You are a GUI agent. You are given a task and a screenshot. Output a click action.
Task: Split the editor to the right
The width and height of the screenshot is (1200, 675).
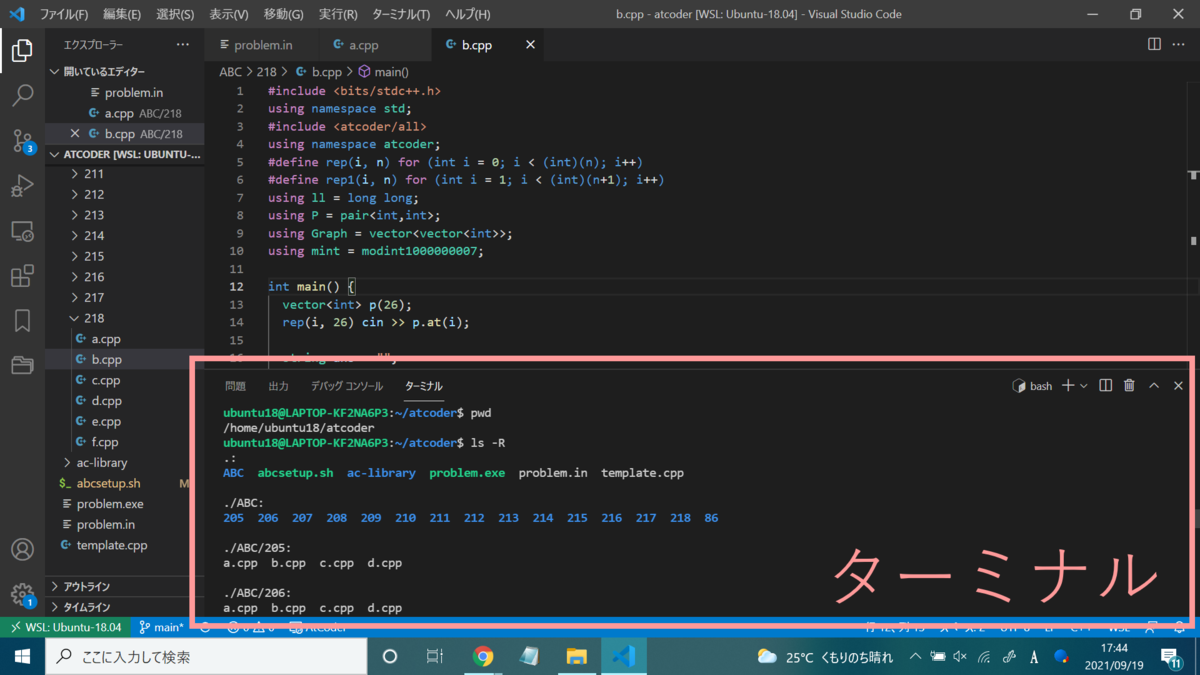coord(1154,45)
